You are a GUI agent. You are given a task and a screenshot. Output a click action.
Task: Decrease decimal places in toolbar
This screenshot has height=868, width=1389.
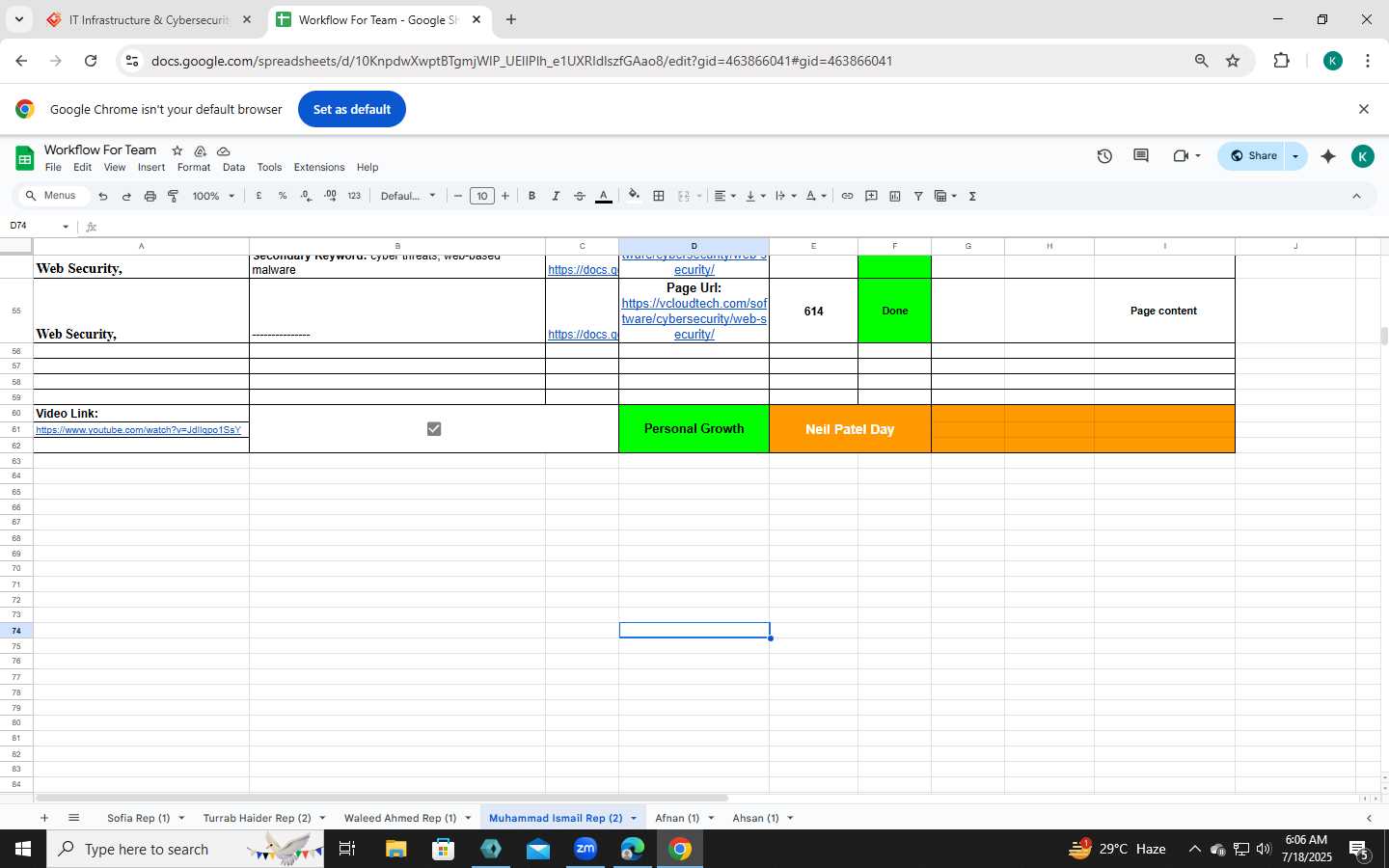click(x=306, y=196)
